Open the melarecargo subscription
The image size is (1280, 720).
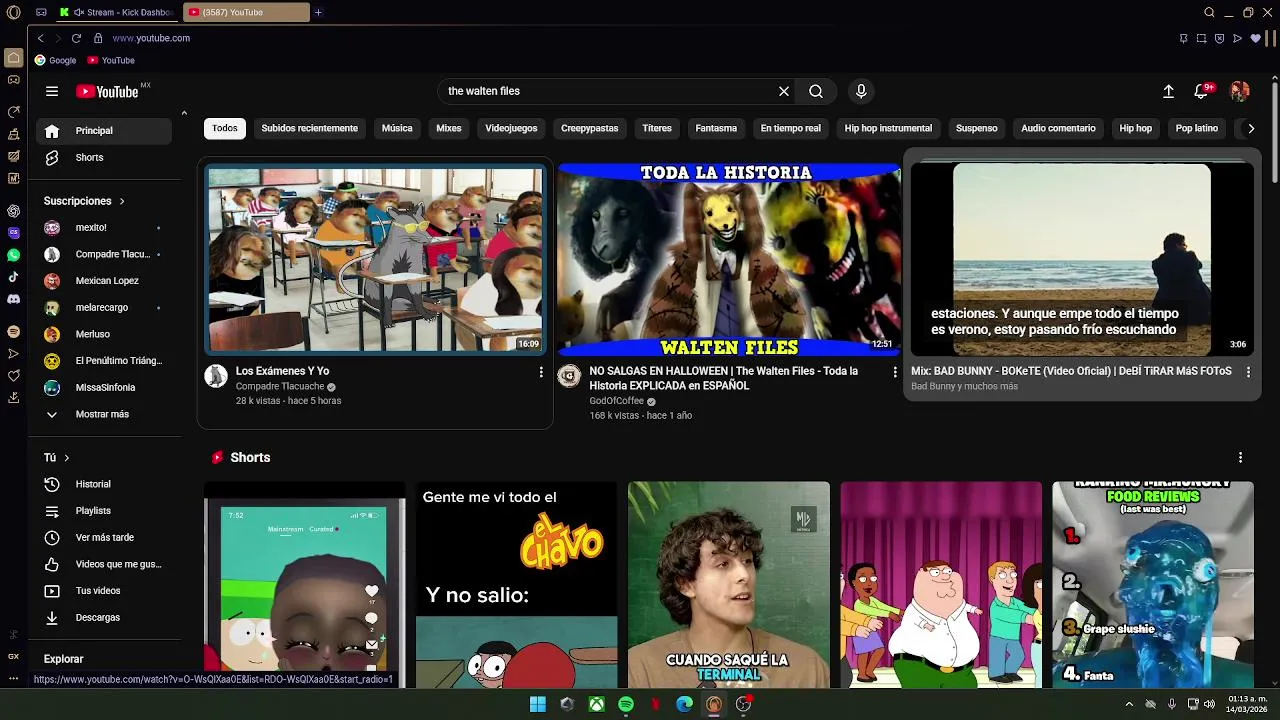click(x=104, y=308)
